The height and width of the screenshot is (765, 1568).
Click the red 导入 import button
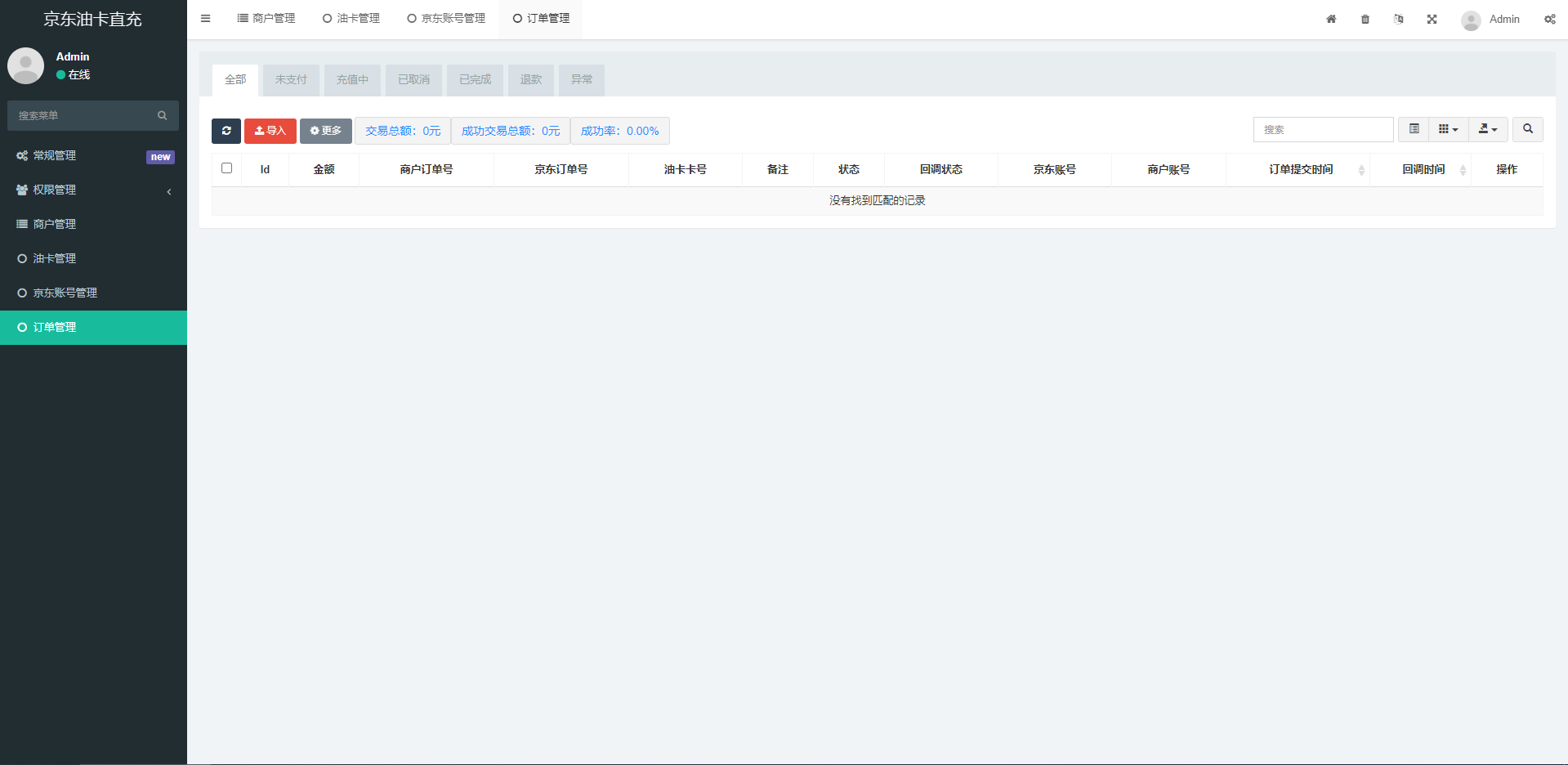pos(270,131)
